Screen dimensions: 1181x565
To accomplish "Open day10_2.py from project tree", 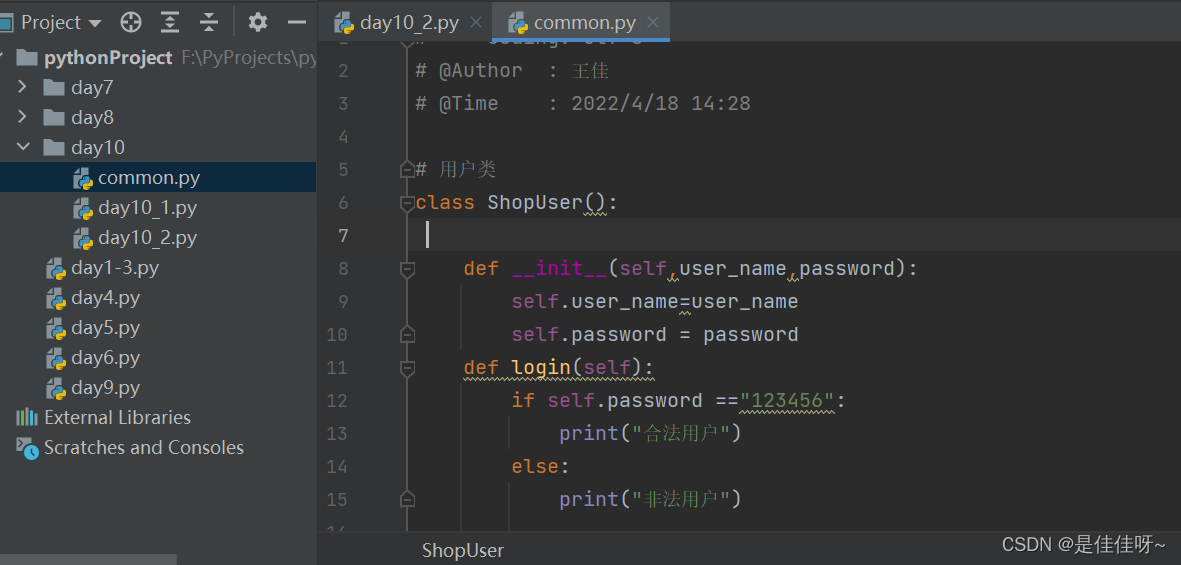I will pos(148,238).
